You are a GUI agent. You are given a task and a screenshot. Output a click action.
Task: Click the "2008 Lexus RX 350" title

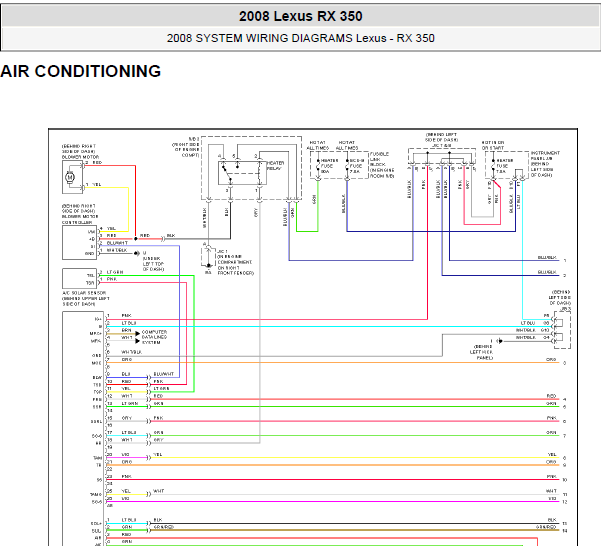300,16
